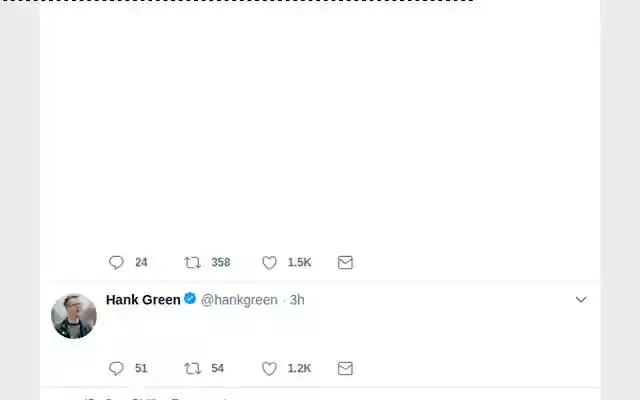This screenshot has width=640, height=400.
Task: Click the reply icon beside the 24 count
Action: click(116, 262)
